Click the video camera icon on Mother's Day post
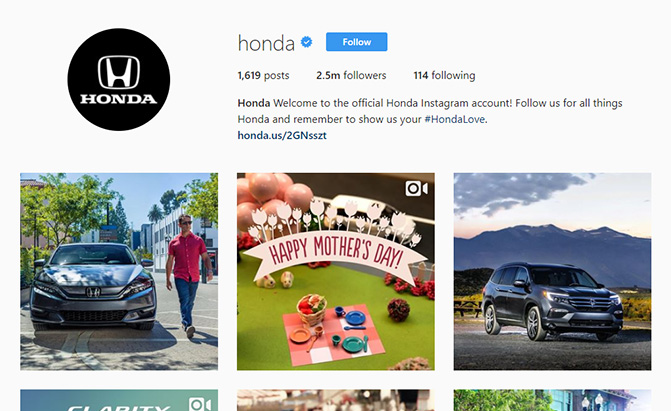The width and height of the screenshot is (671, 411). tap(416, 188)
